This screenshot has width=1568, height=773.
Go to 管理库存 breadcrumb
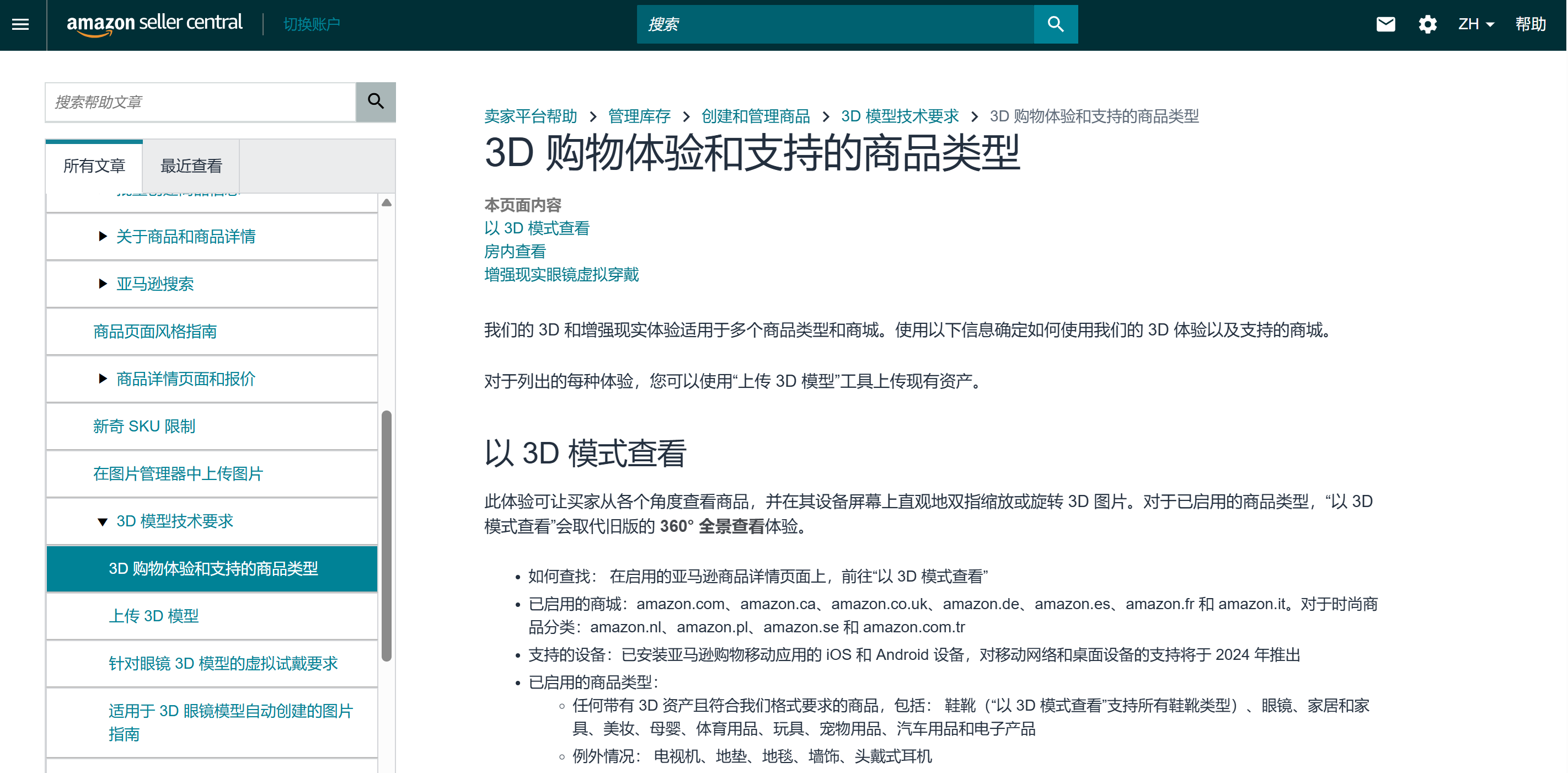point(639,116)
